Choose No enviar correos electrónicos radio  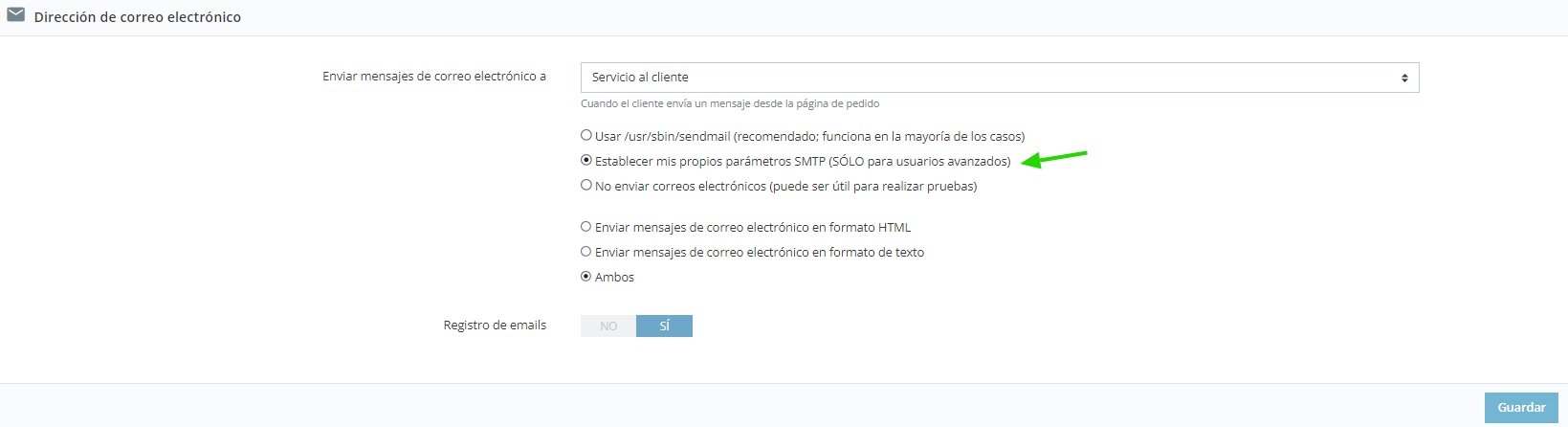[x=586, y=186]
